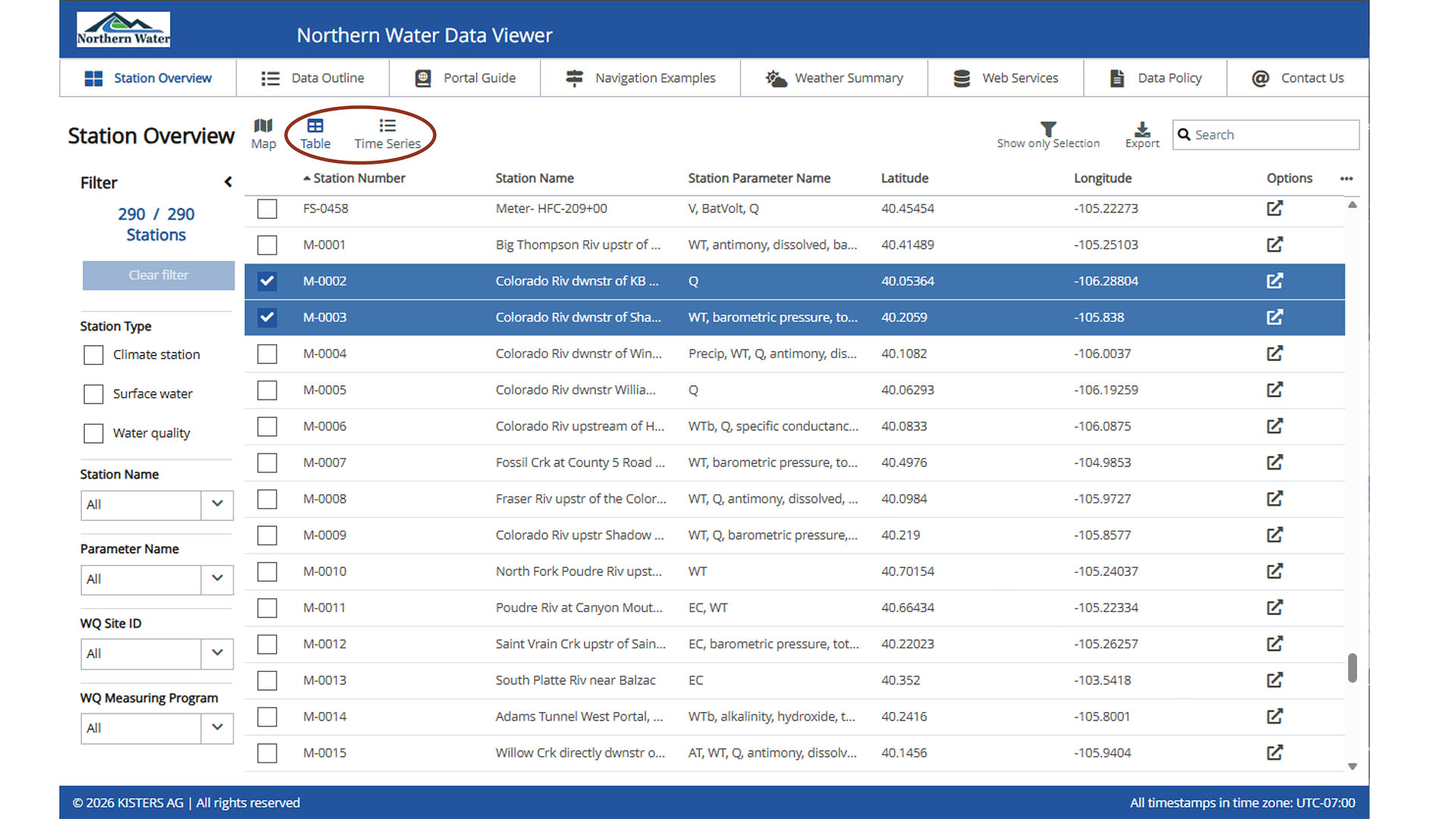Open details link icon for M-0006
Screen dimensions: 1456x819
click(1275, 426)
